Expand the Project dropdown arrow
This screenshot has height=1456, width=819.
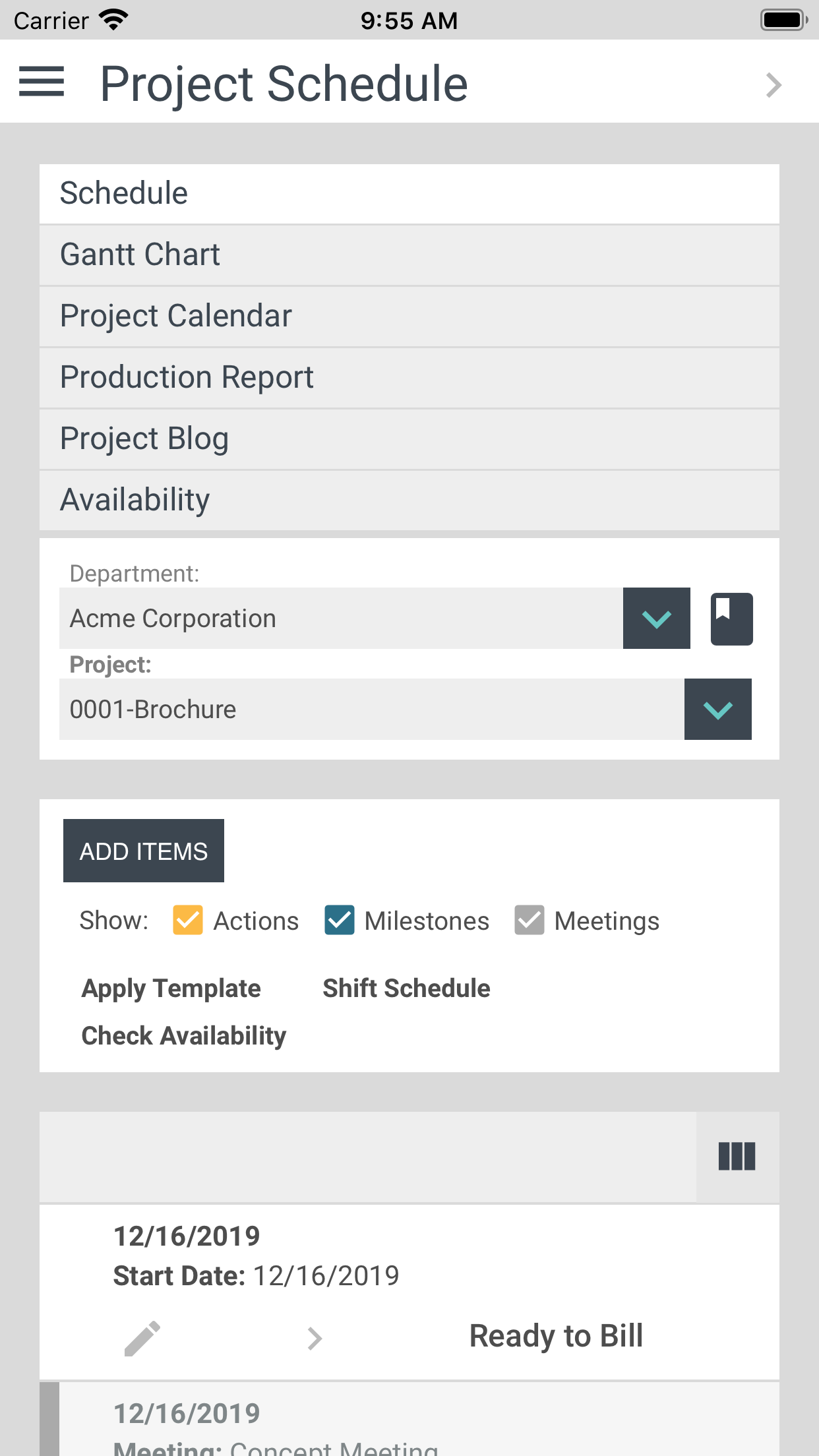tap(717, 710)
